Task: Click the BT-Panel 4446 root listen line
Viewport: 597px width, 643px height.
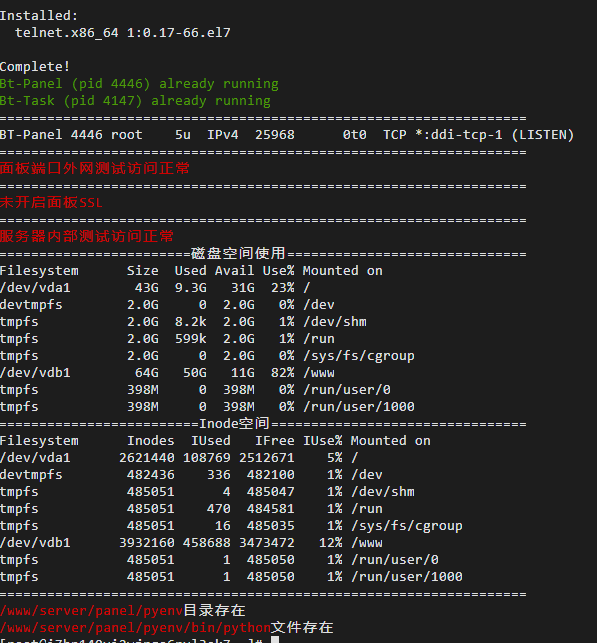Action: pyautogui.click(x=287, y=135)
